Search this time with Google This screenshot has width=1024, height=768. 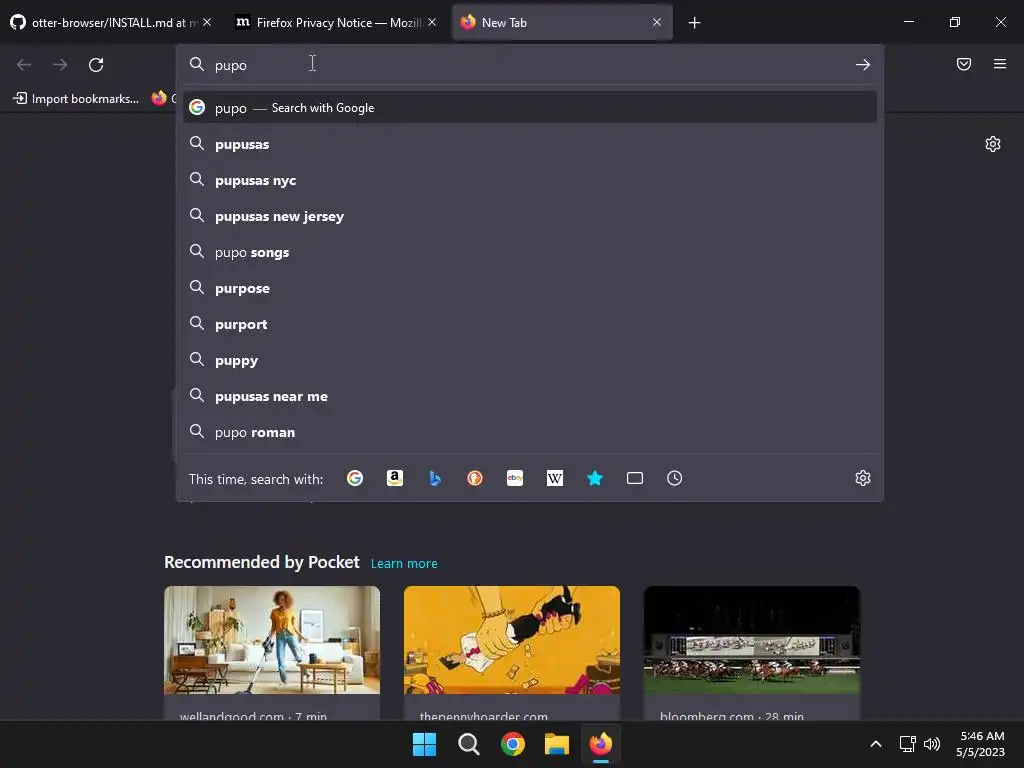(355, 479)
